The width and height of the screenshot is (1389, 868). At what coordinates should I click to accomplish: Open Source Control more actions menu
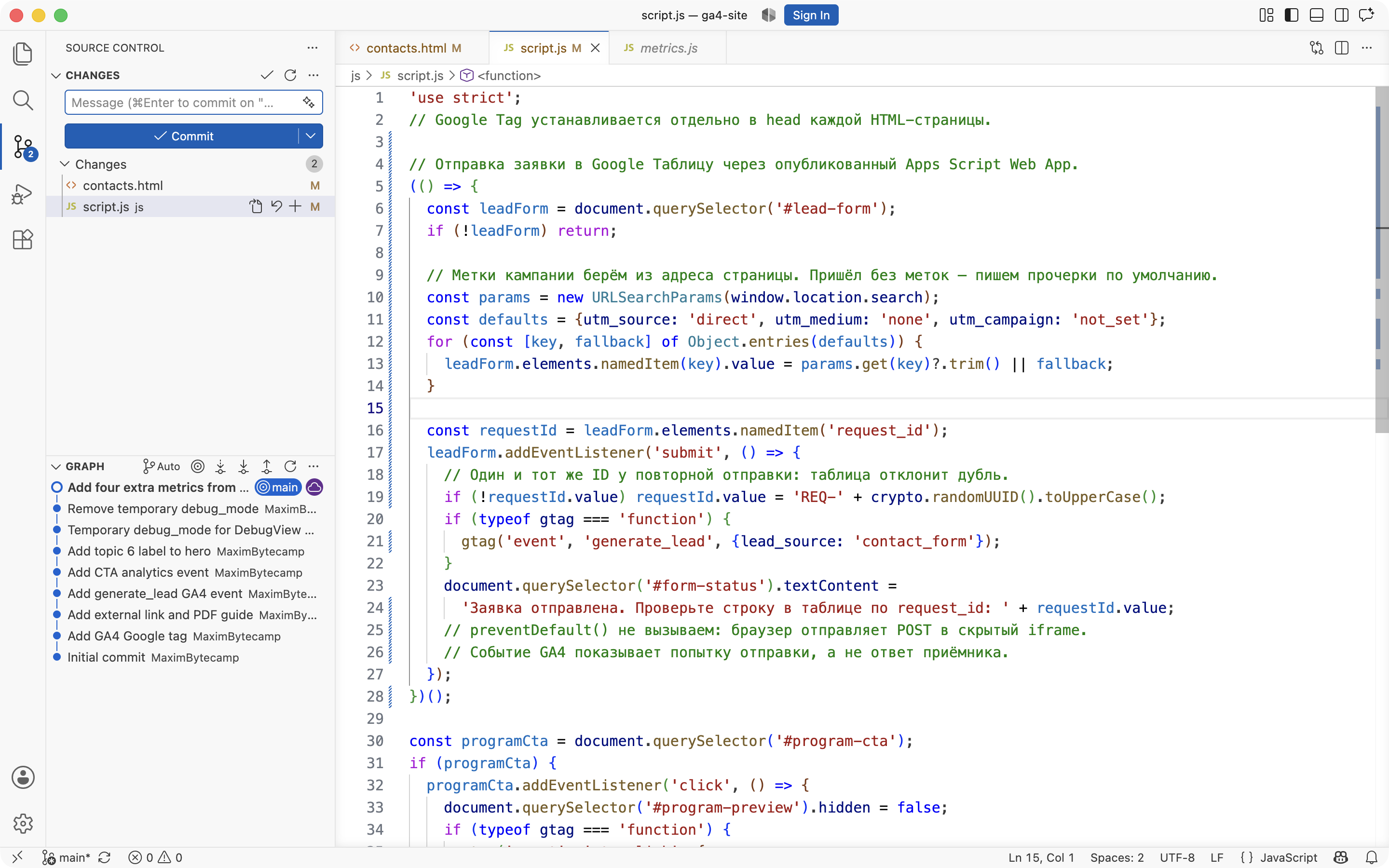312,48
